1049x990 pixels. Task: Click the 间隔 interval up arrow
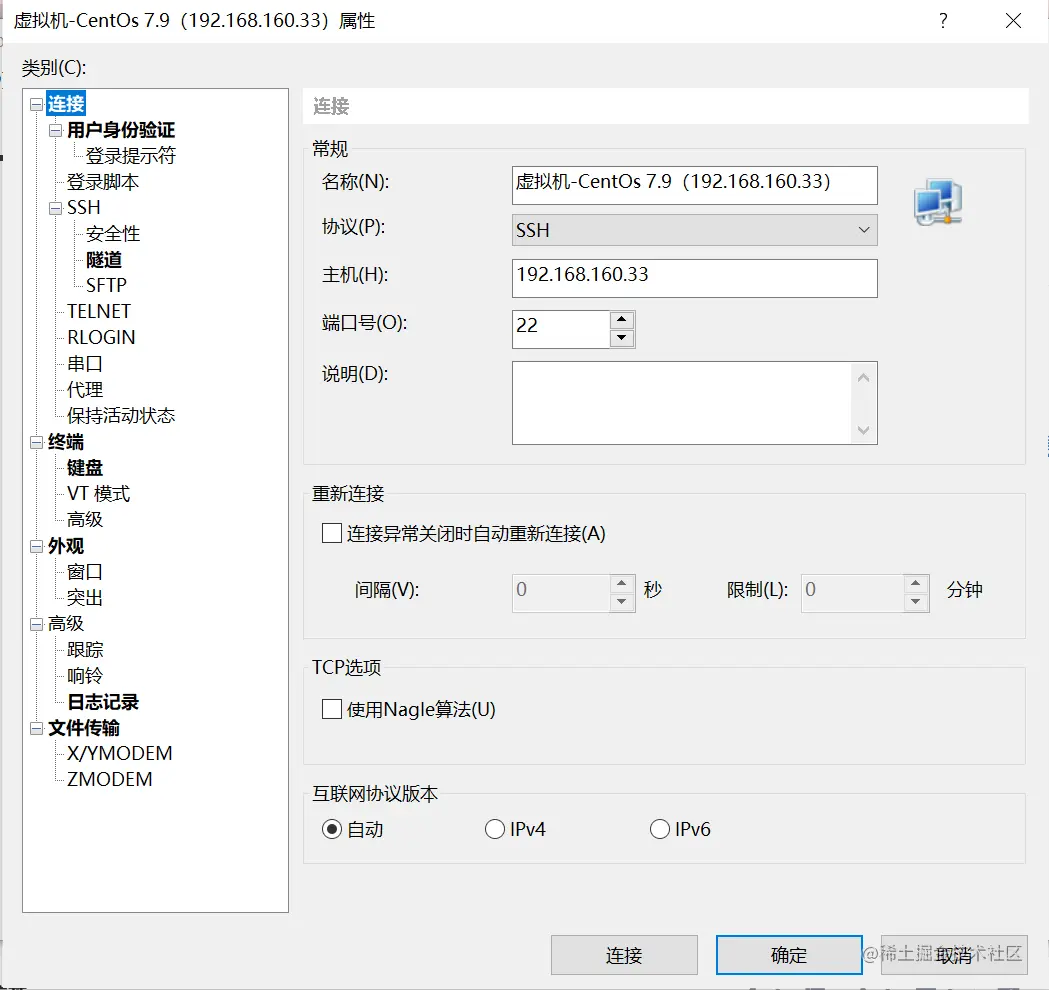click(622, 583)
